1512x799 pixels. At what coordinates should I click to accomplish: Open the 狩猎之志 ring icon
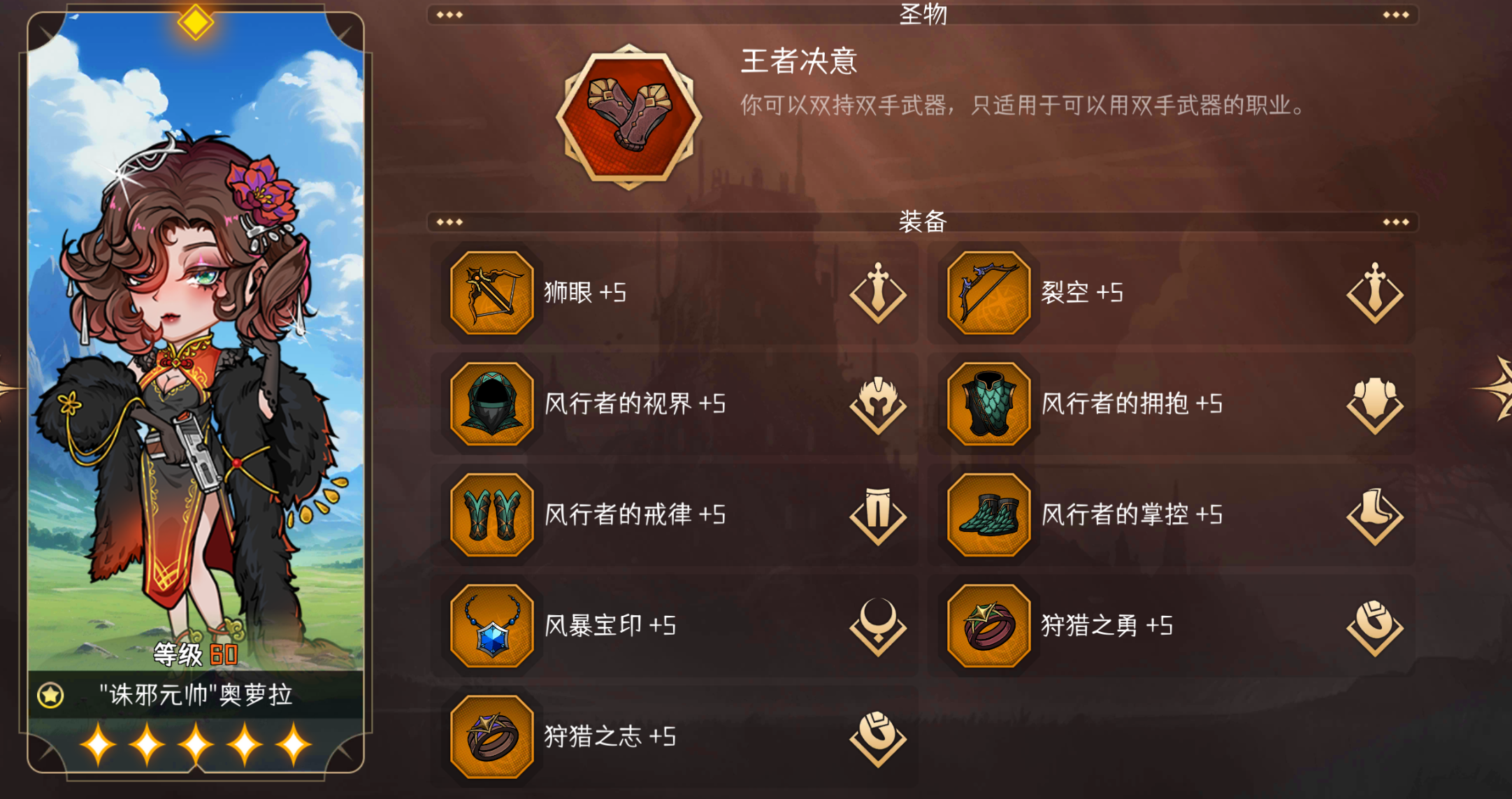tap(491, 737)
